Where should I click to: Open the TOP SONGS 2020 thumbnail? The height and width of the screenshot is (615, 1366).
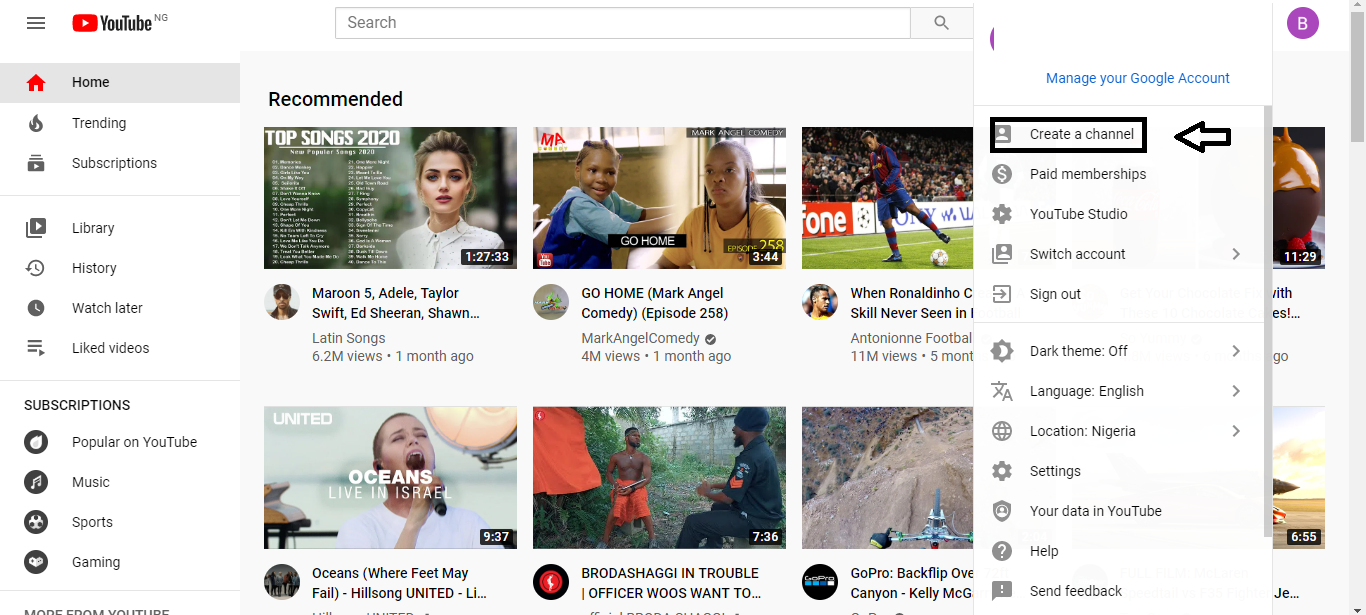pos(390,198)
